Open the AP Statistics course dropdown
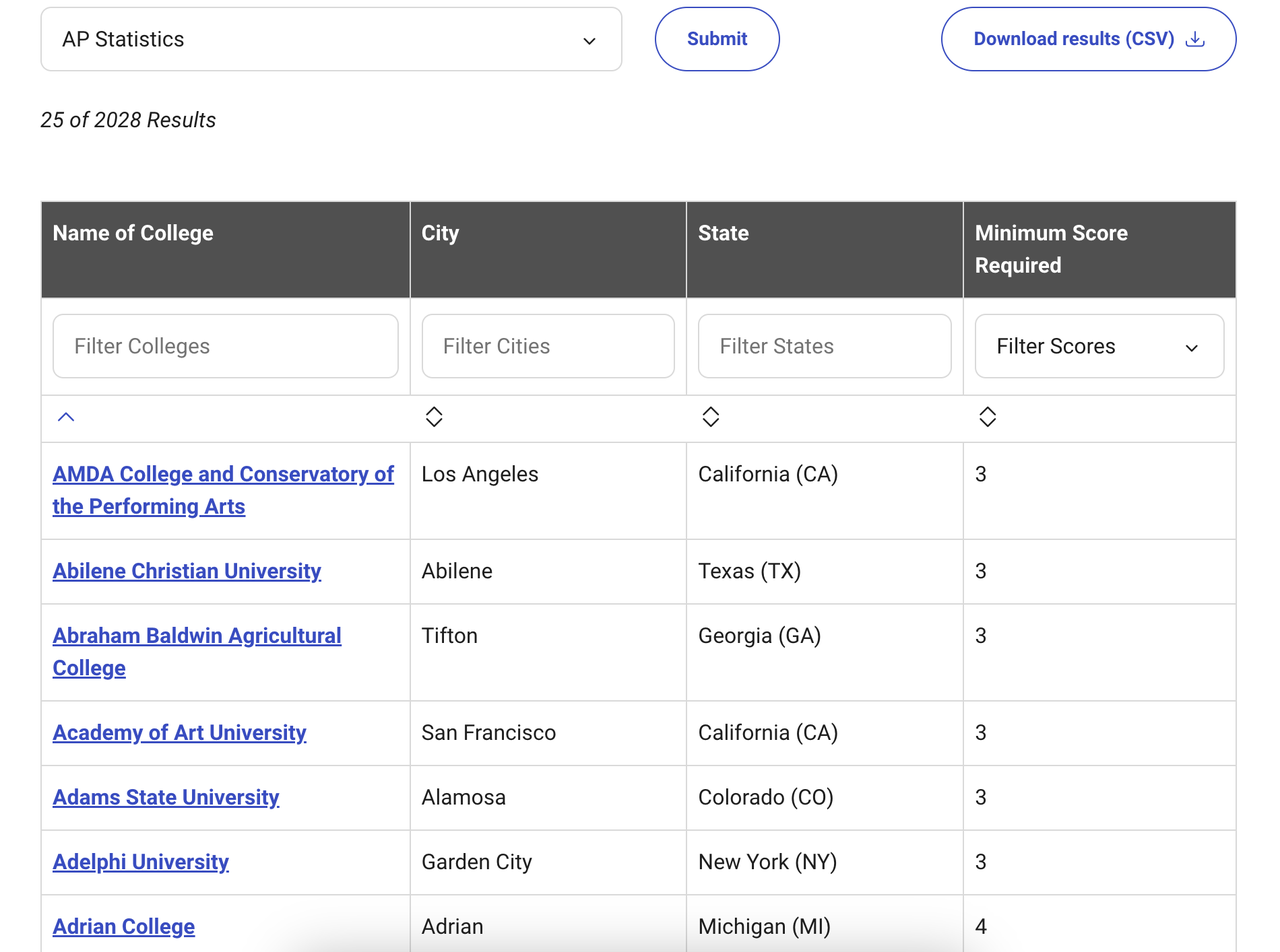Screen dimensions: 1280x952 pos(331,40)
